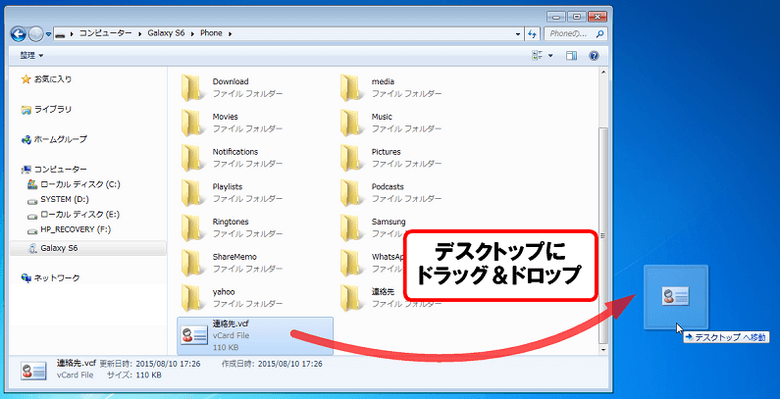
Task: Open address bar history dropdown arrow
Action: (x=519, y=34)
